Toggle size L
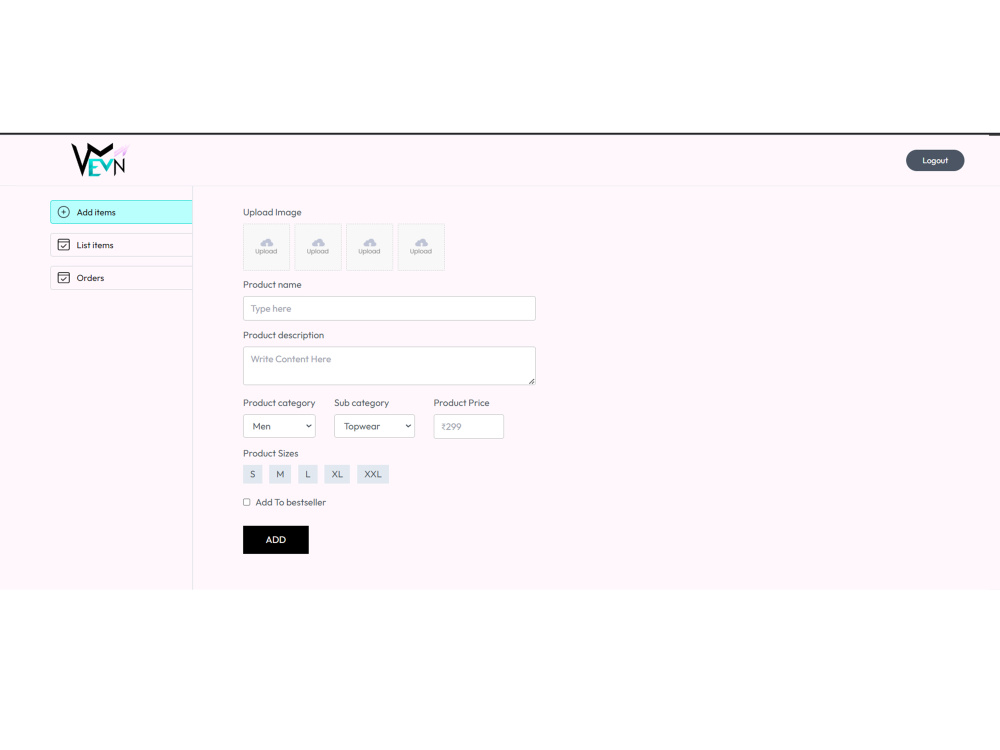 tap(307, 474)
